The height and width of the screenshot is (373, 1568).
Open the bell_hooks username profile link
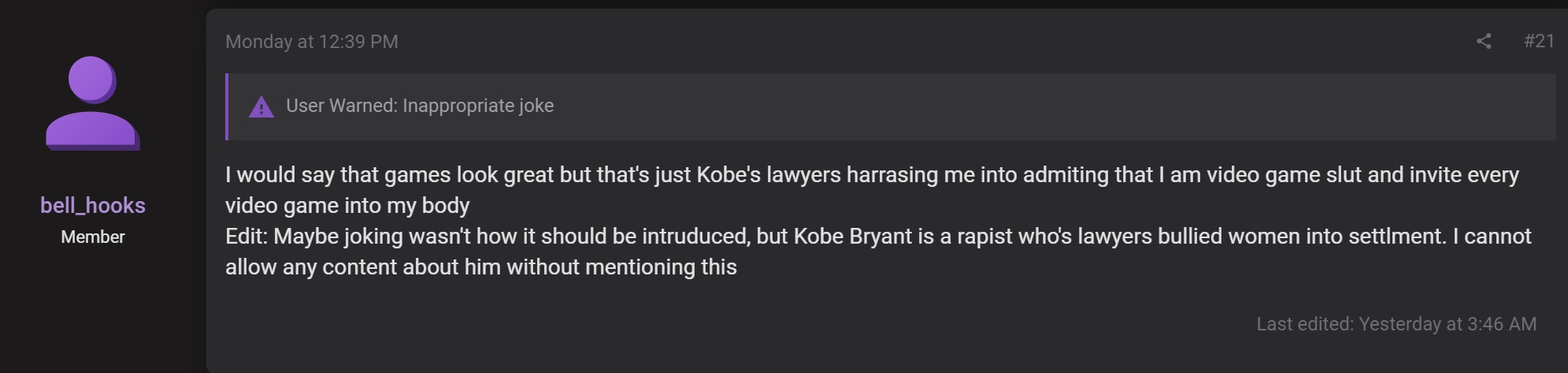(93, 205)
